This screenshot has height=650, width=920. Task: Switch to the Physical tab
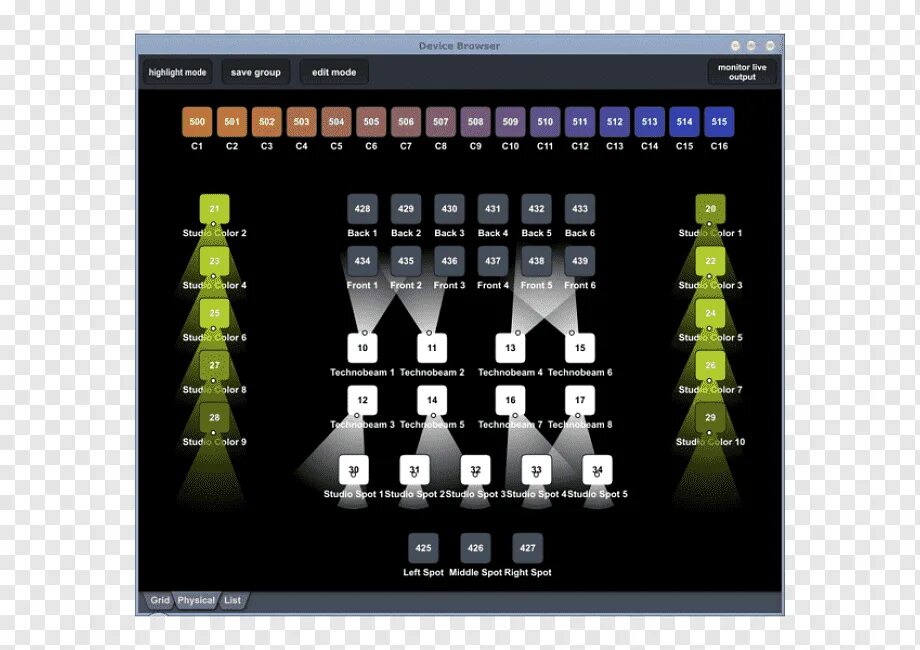point(196,600)
